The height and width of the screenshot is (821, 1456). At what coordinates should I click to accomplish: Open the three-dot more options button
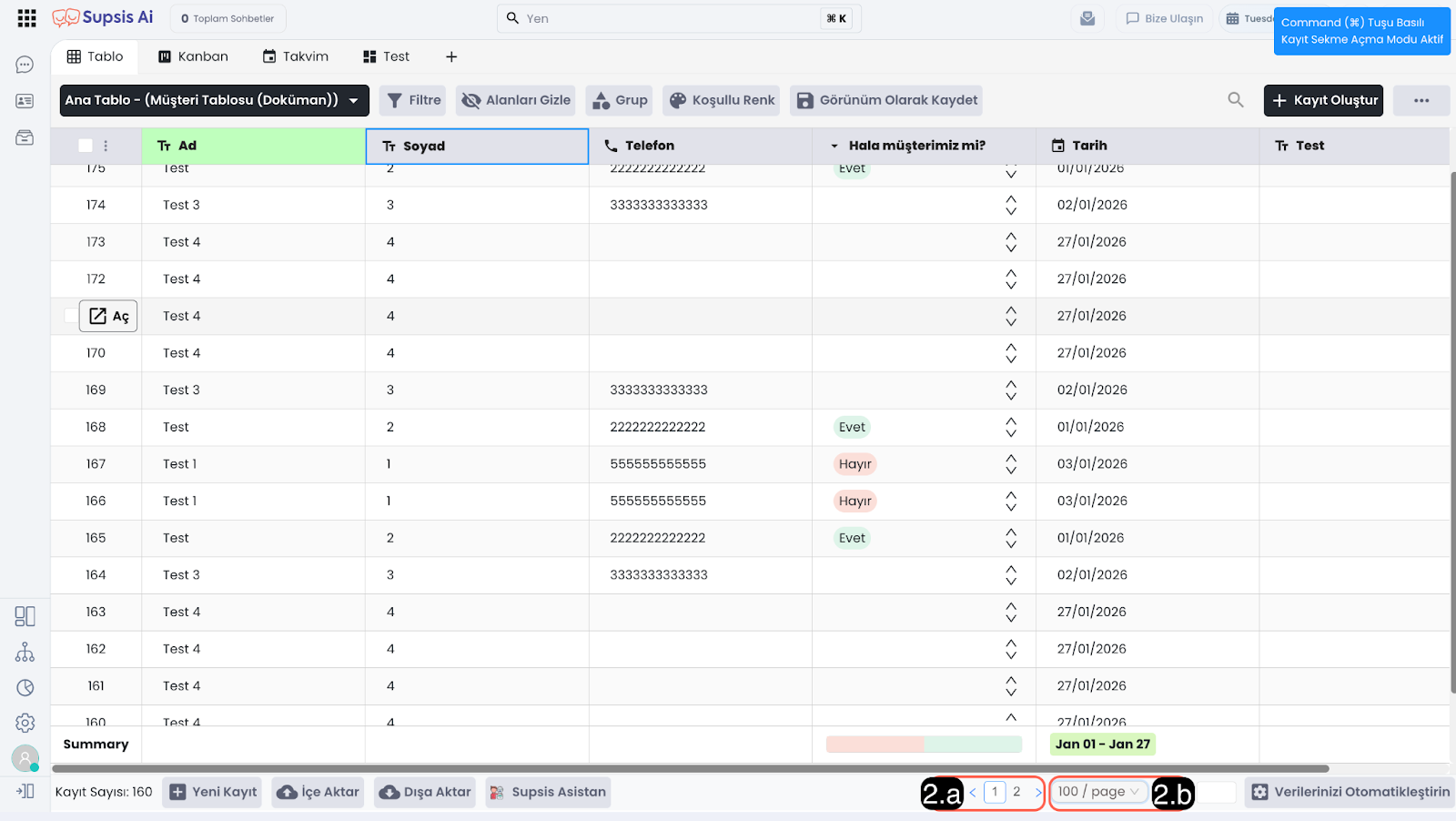(x=1421, y=100)
